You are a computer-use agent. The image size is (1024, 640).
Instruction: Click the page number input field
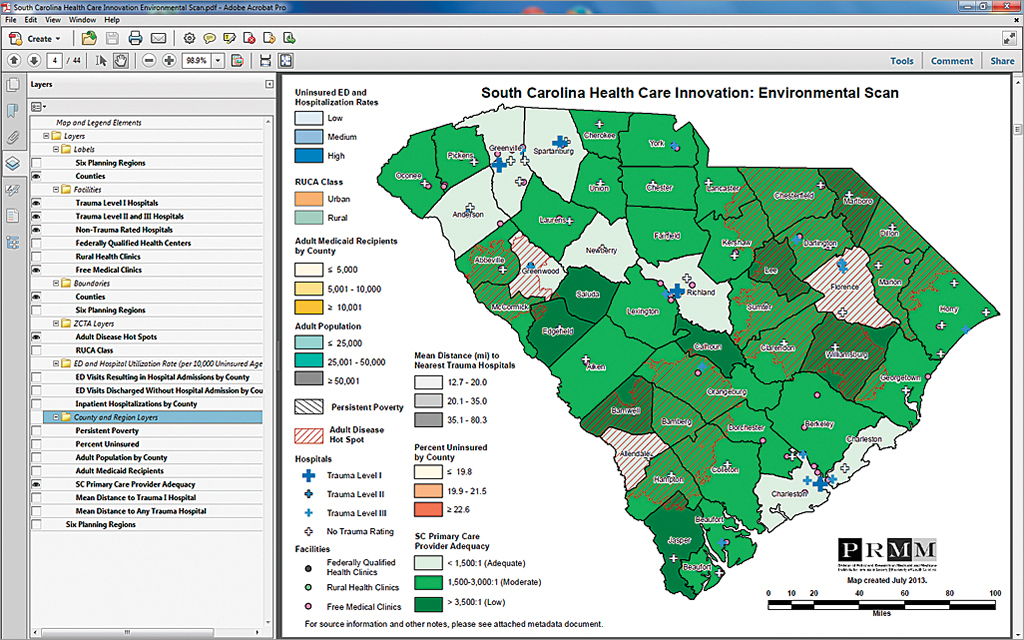tap(55, 61)
